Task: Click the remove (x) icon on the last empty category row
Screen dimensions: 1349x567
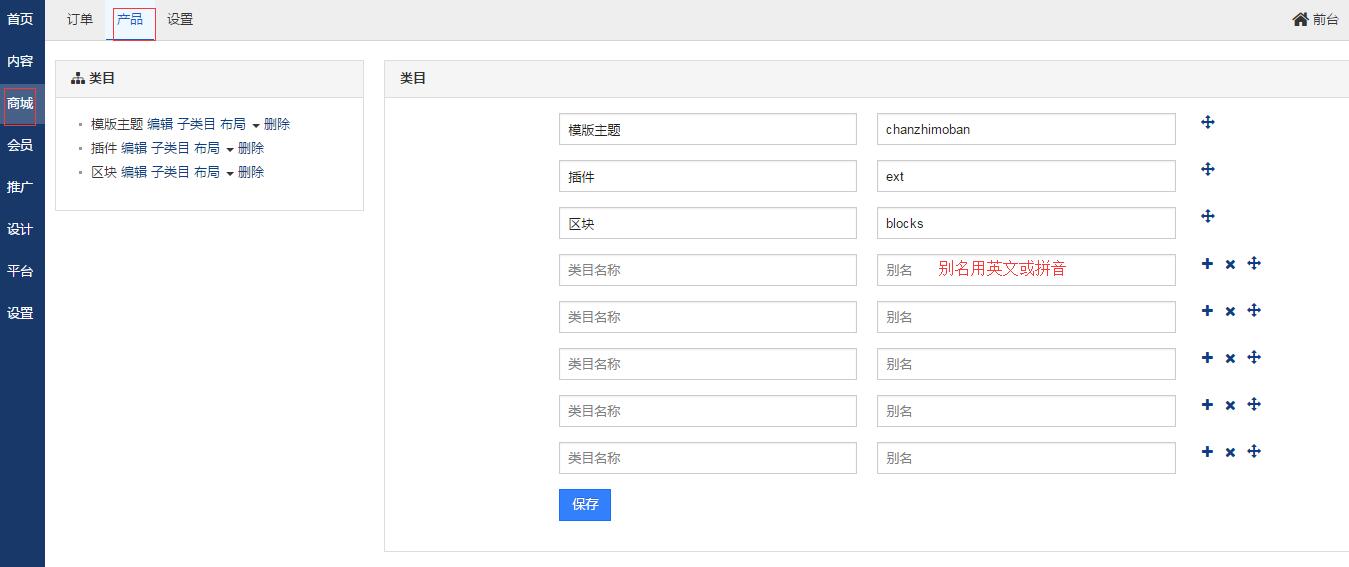Action: coord(1230,453)
